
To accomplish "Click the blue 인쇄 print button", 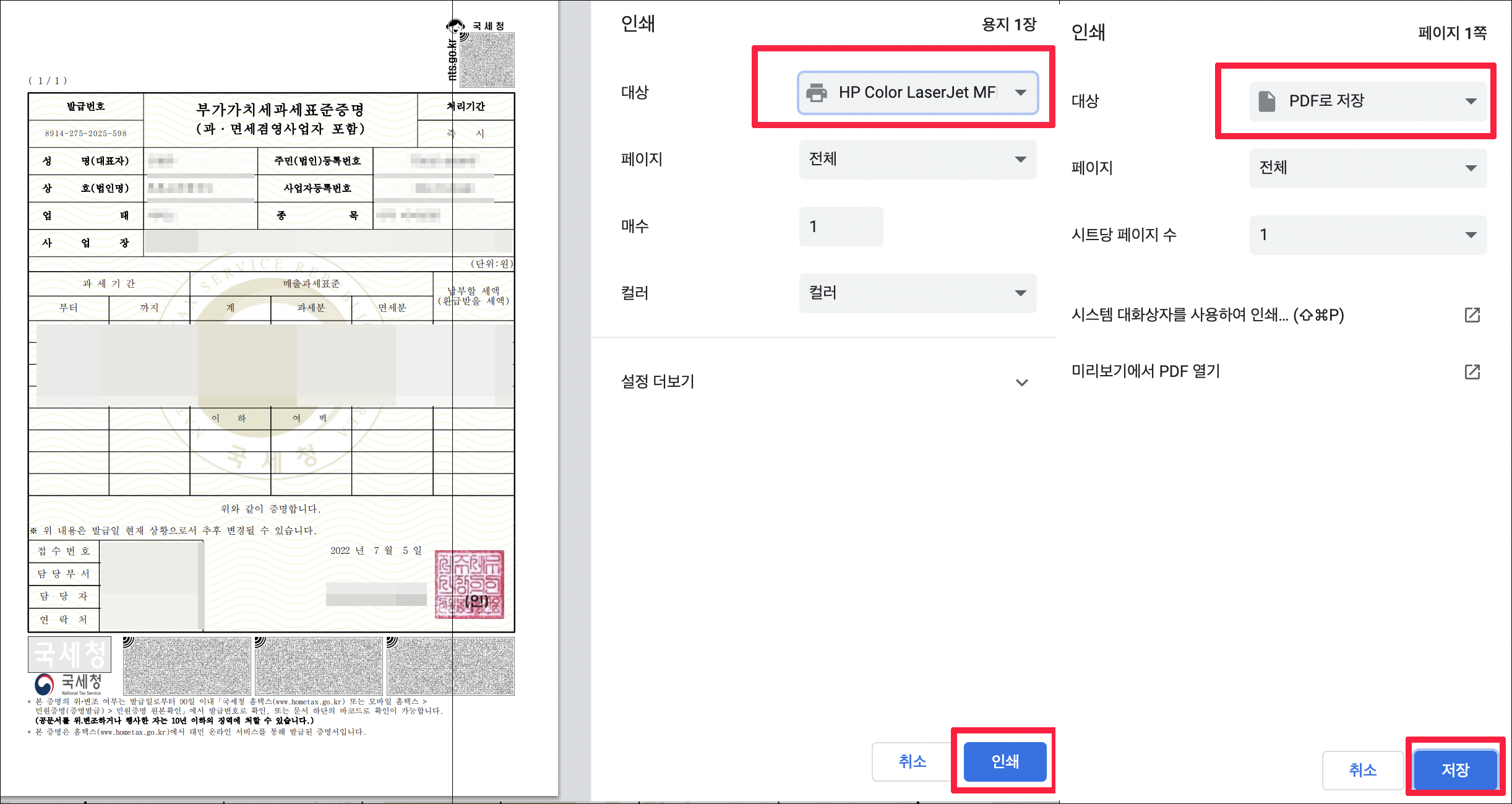I will point(1005,761).
